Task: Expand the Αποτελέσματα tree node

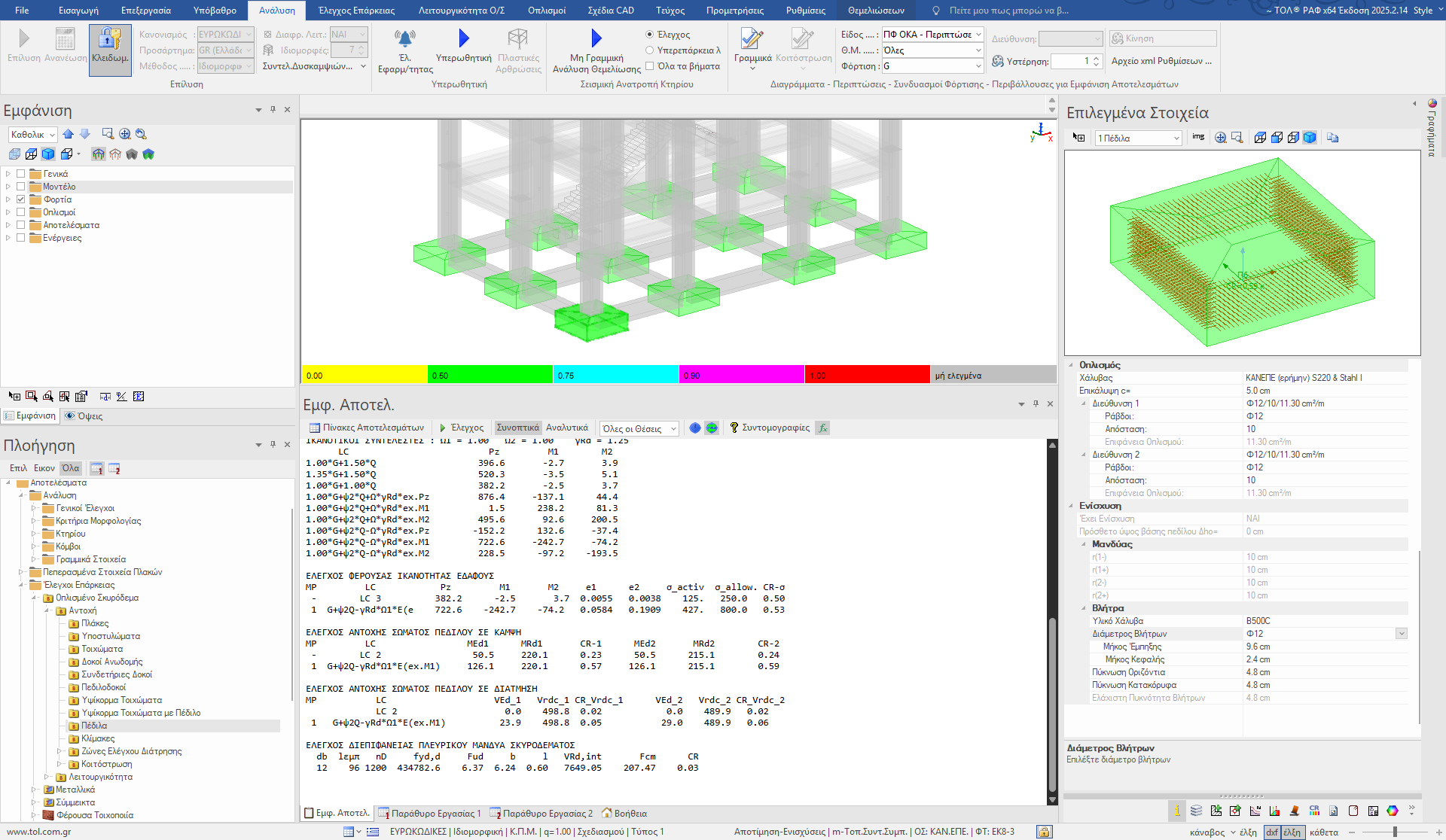Action: tap(8, 225)
